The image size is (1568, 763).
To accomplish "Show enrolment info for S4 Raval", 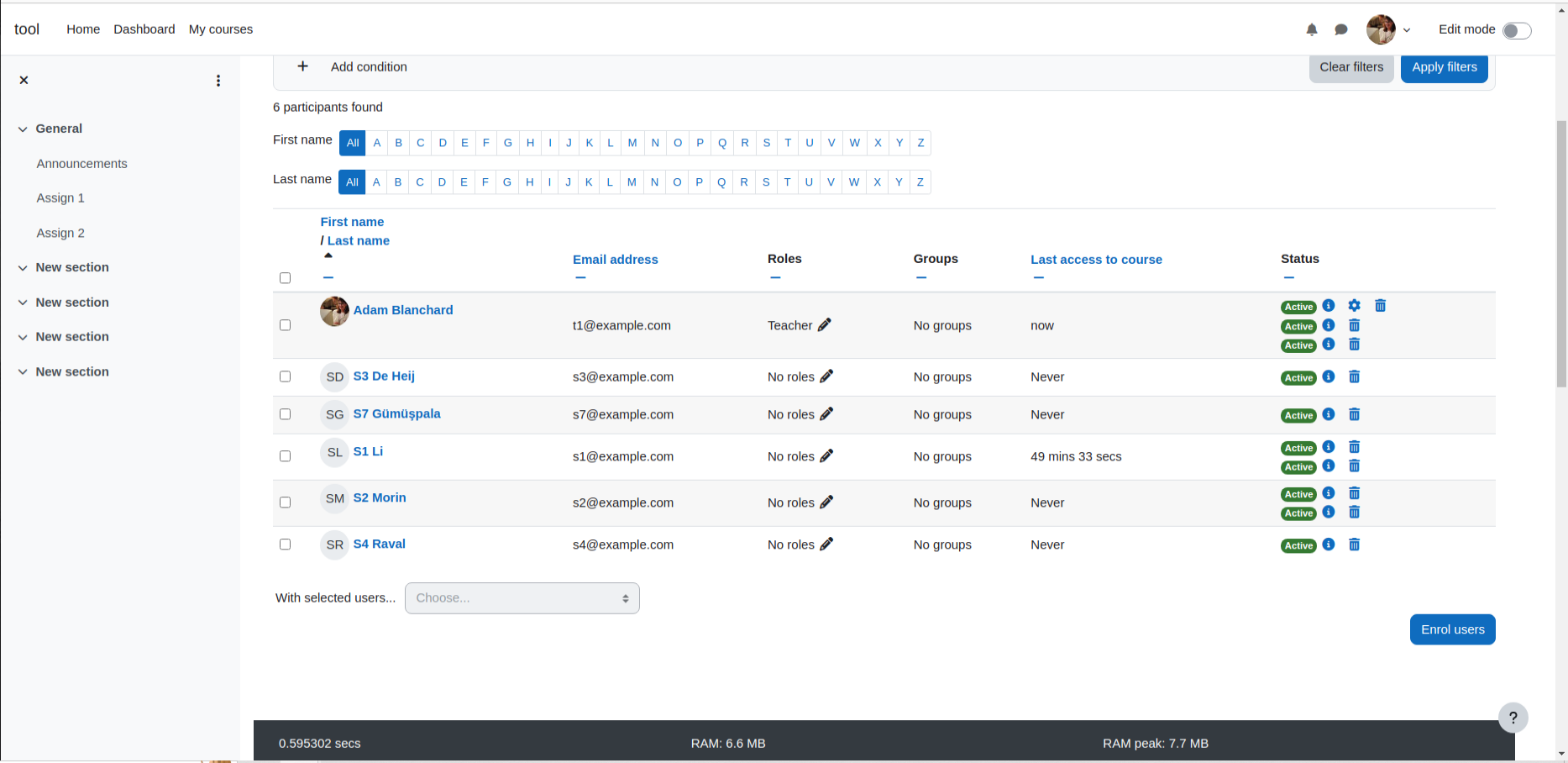I will 1329,545.
